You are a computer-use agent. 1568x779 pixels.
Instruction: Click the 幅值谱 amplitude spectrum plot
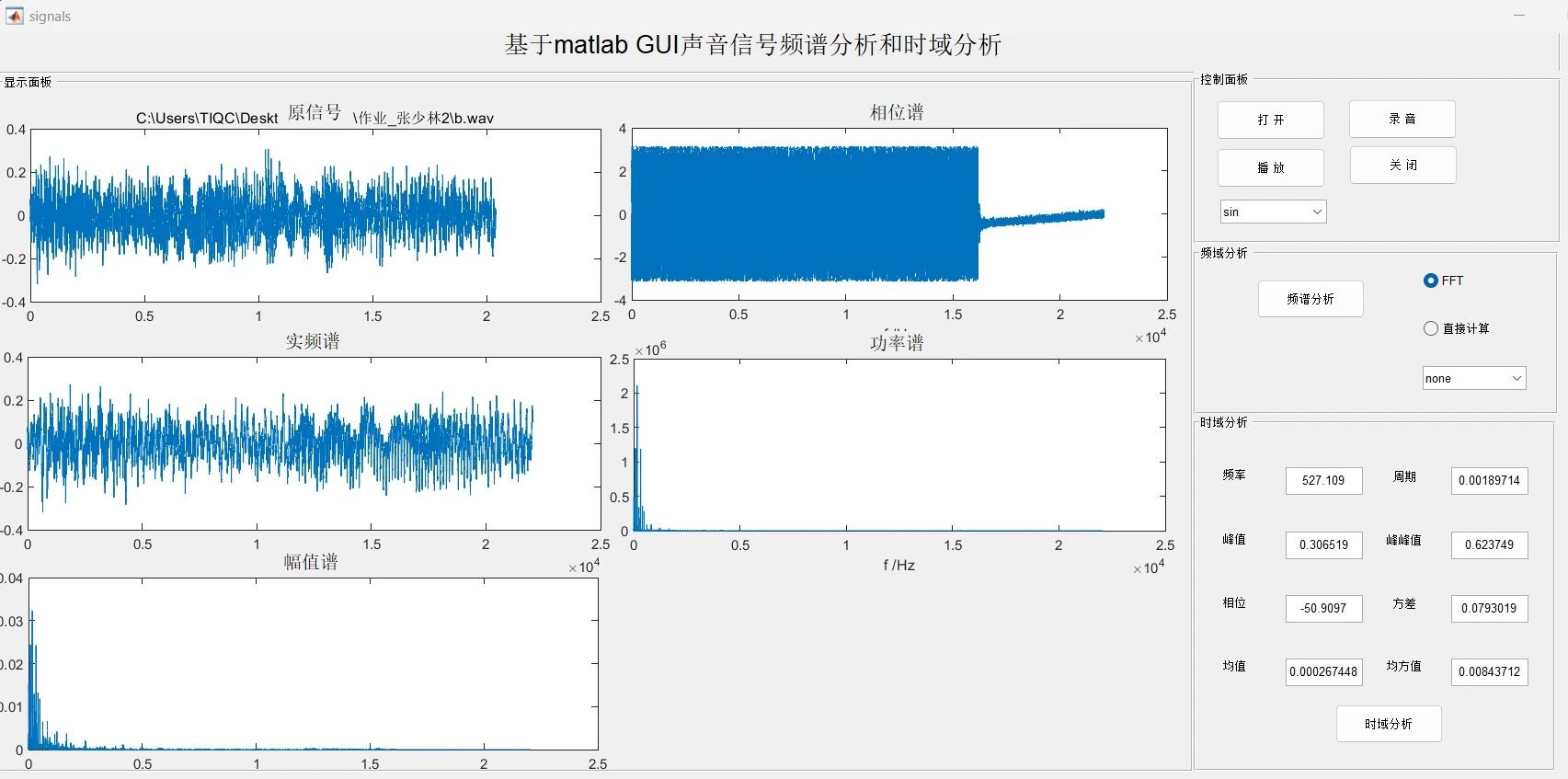click(x=314, y=664)
